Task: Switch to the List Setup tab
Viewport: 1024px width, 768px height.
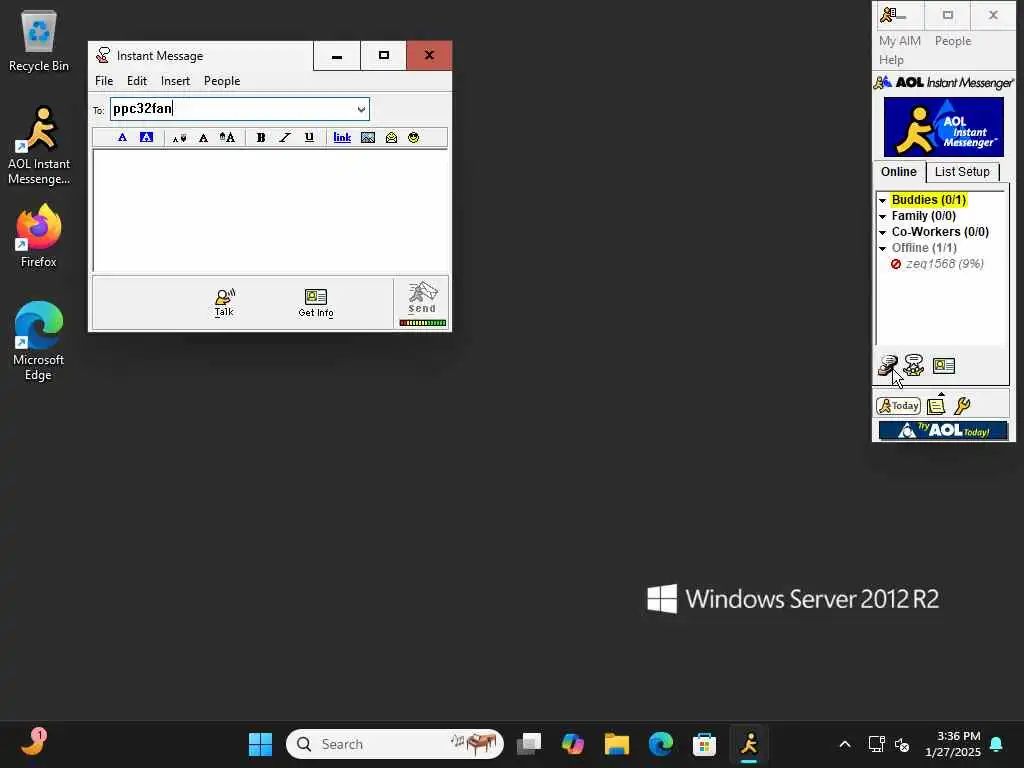Action: (x=962, y=172)
